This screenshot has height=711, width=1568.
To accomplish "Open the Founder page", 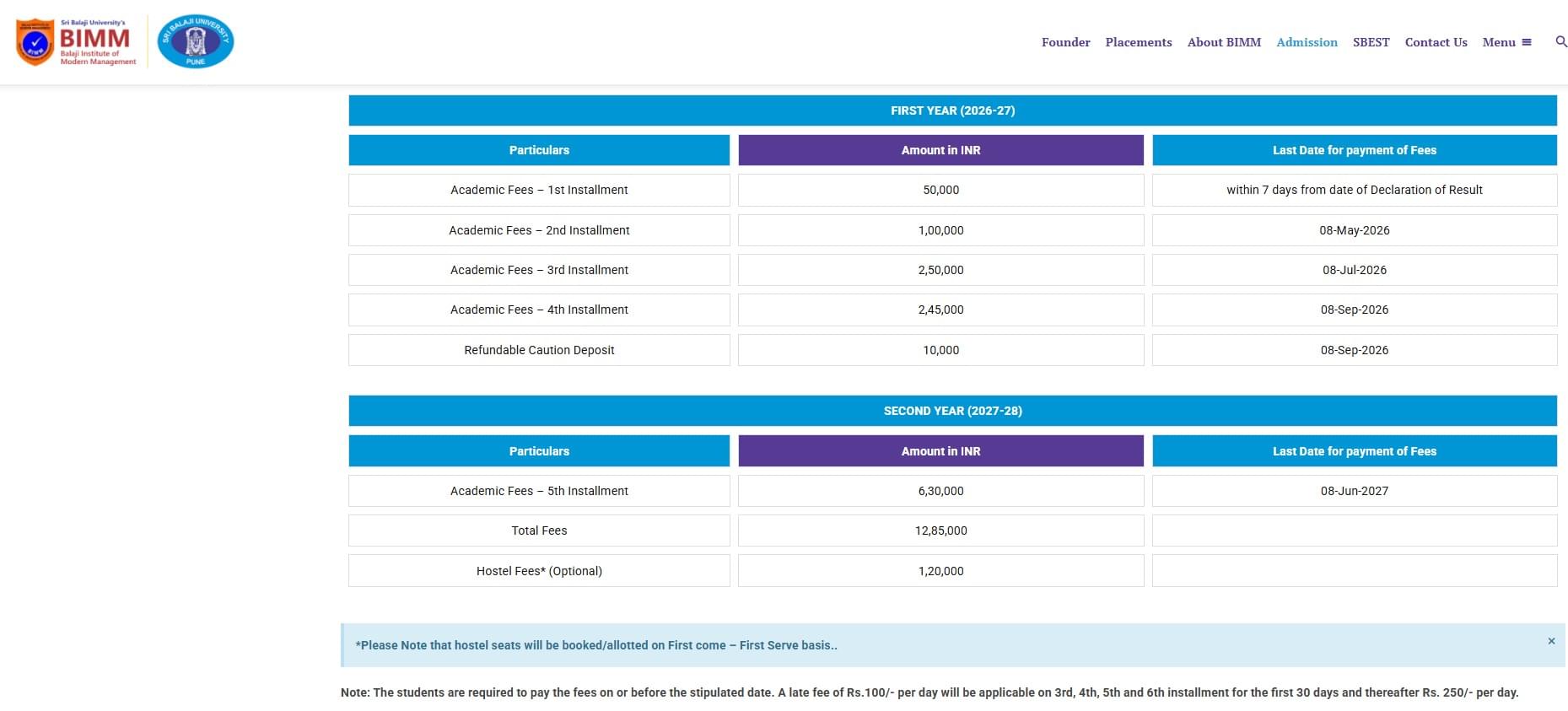I will 1065,42.
